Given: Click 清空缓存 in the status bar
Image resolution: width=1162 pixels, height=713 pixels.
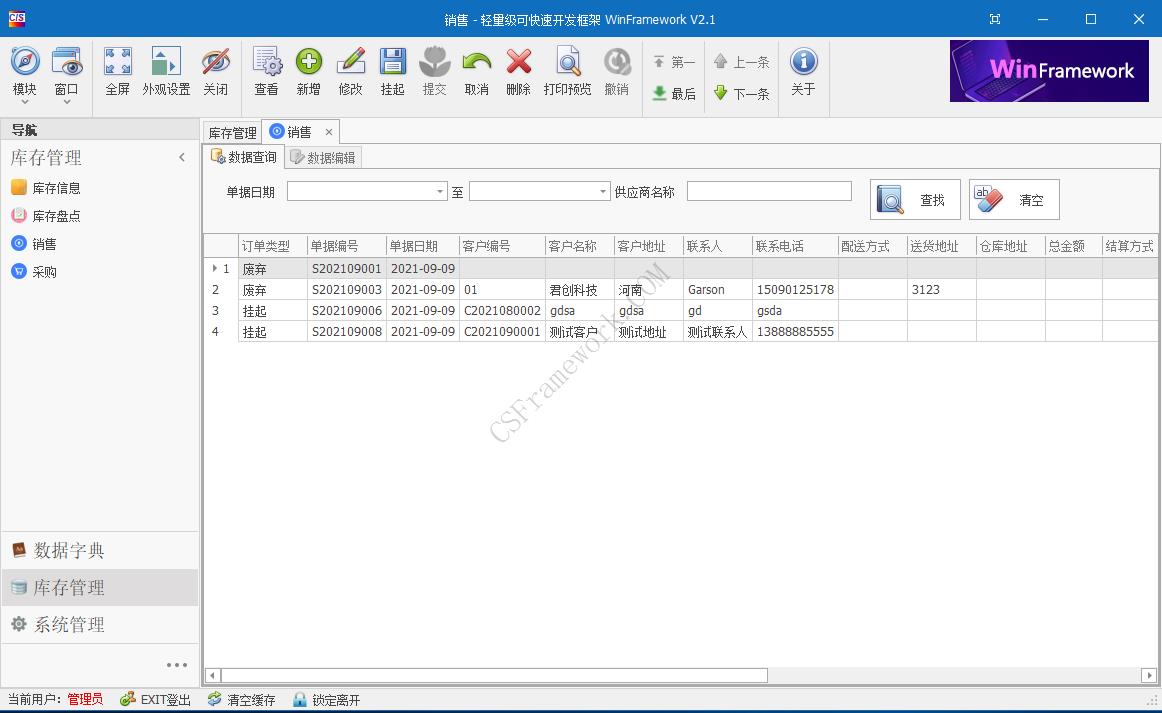Looking at the screenshot, I should click(240, 699).
